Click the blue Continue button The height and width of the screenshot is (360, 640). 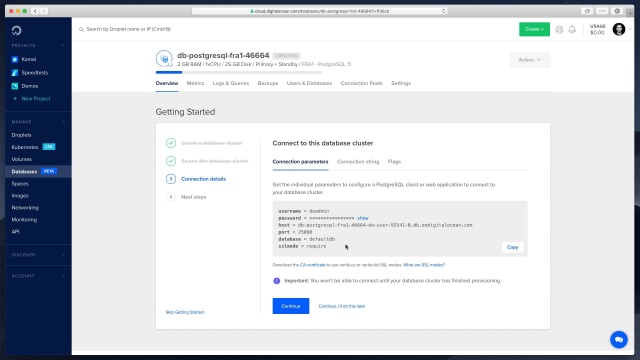point(291,306)
